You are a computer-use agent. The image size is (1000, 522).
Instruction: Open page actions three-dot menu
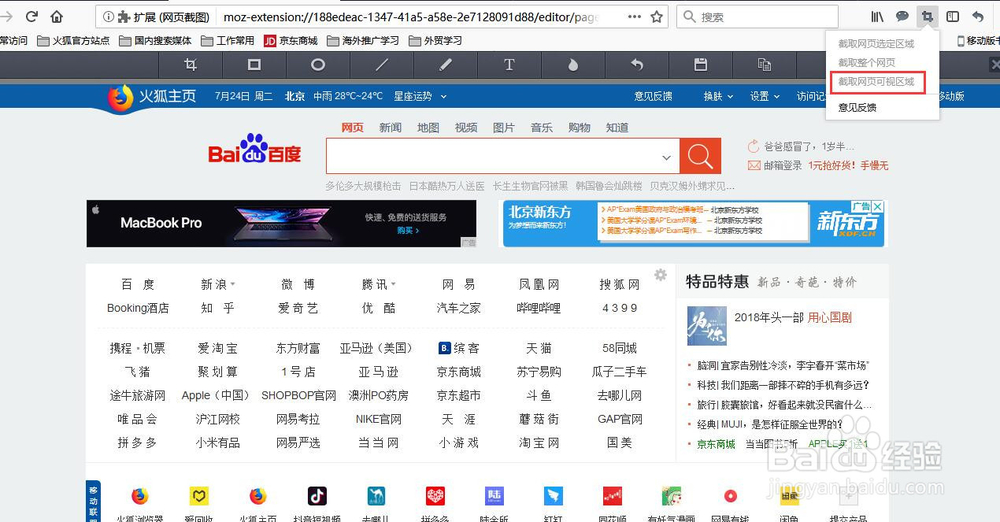(x=635, y=17)
